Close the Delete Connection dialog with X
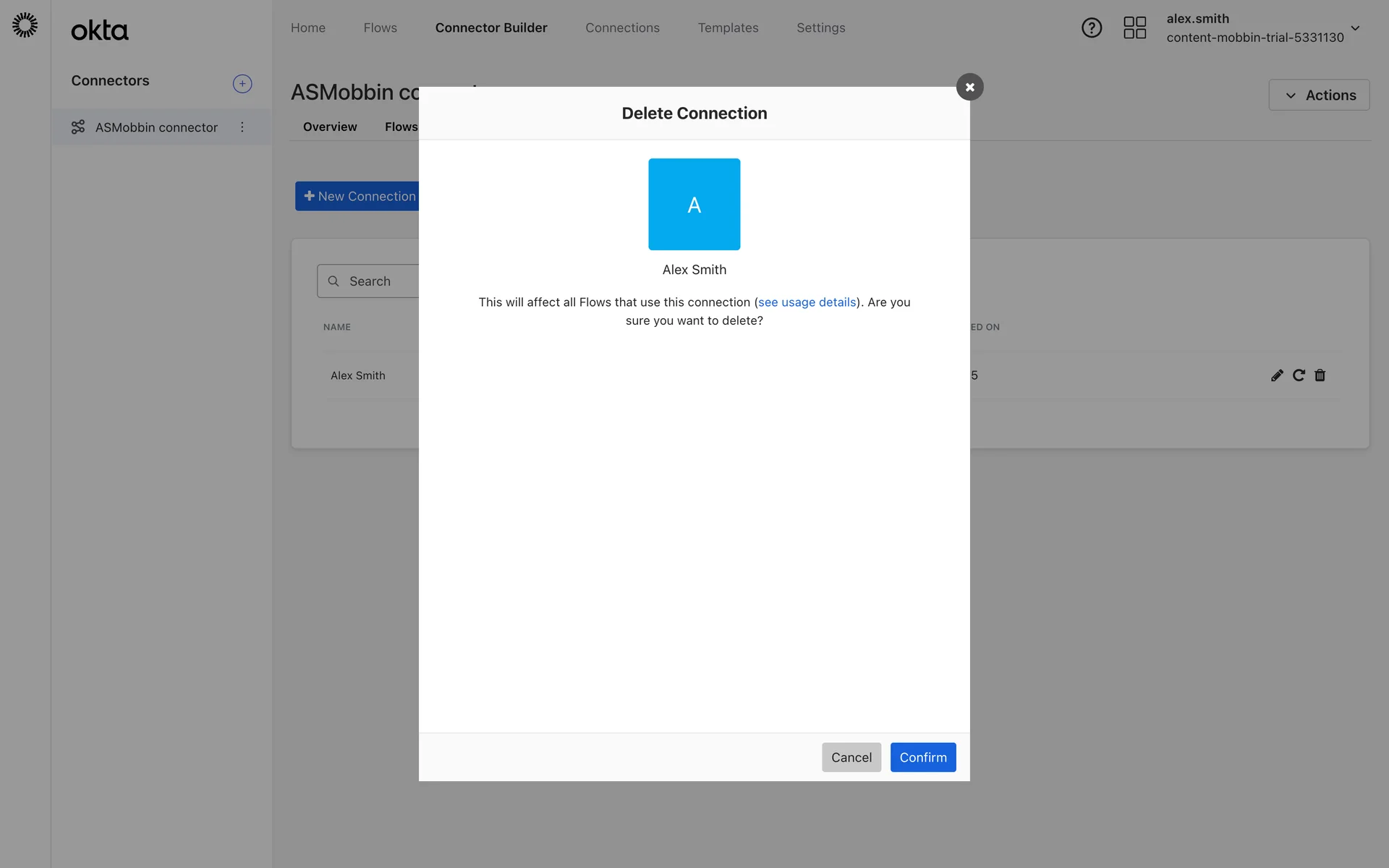 pos(969,87)
